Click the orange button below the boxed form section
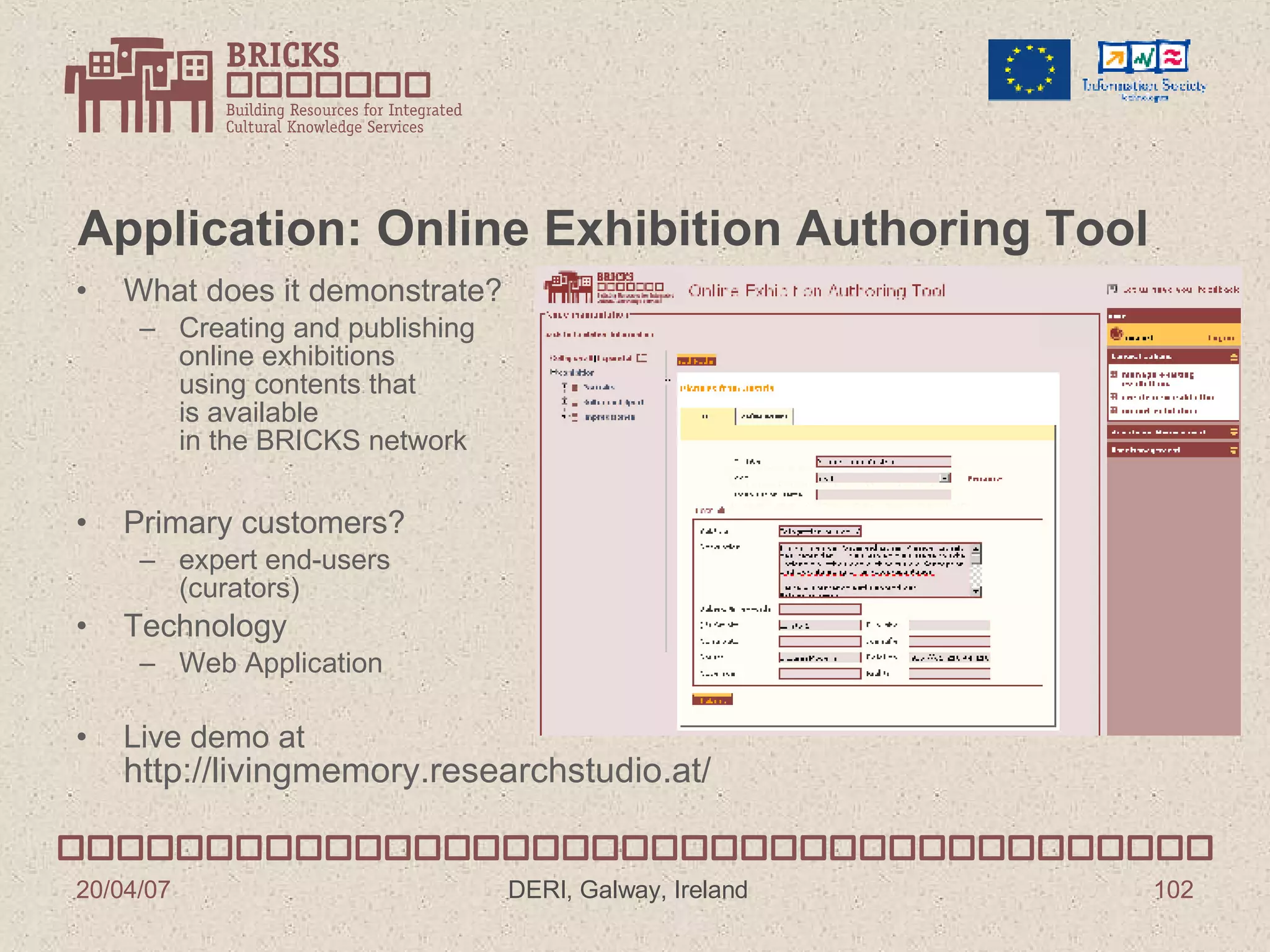Screen dimensions: 1270x952 [713, 700]
